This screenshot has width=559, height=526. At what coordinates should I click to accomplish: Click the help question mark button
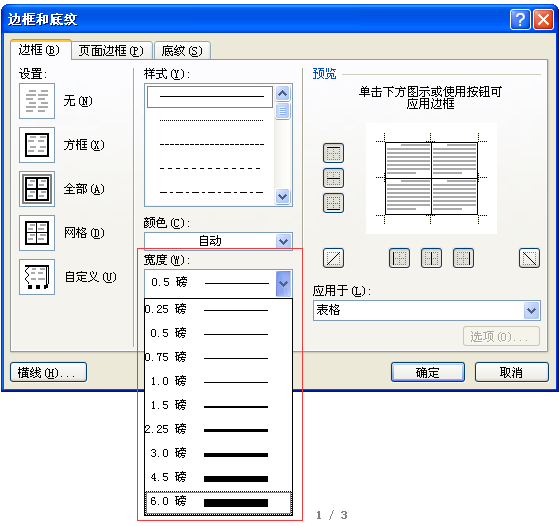tap(520, 19)
